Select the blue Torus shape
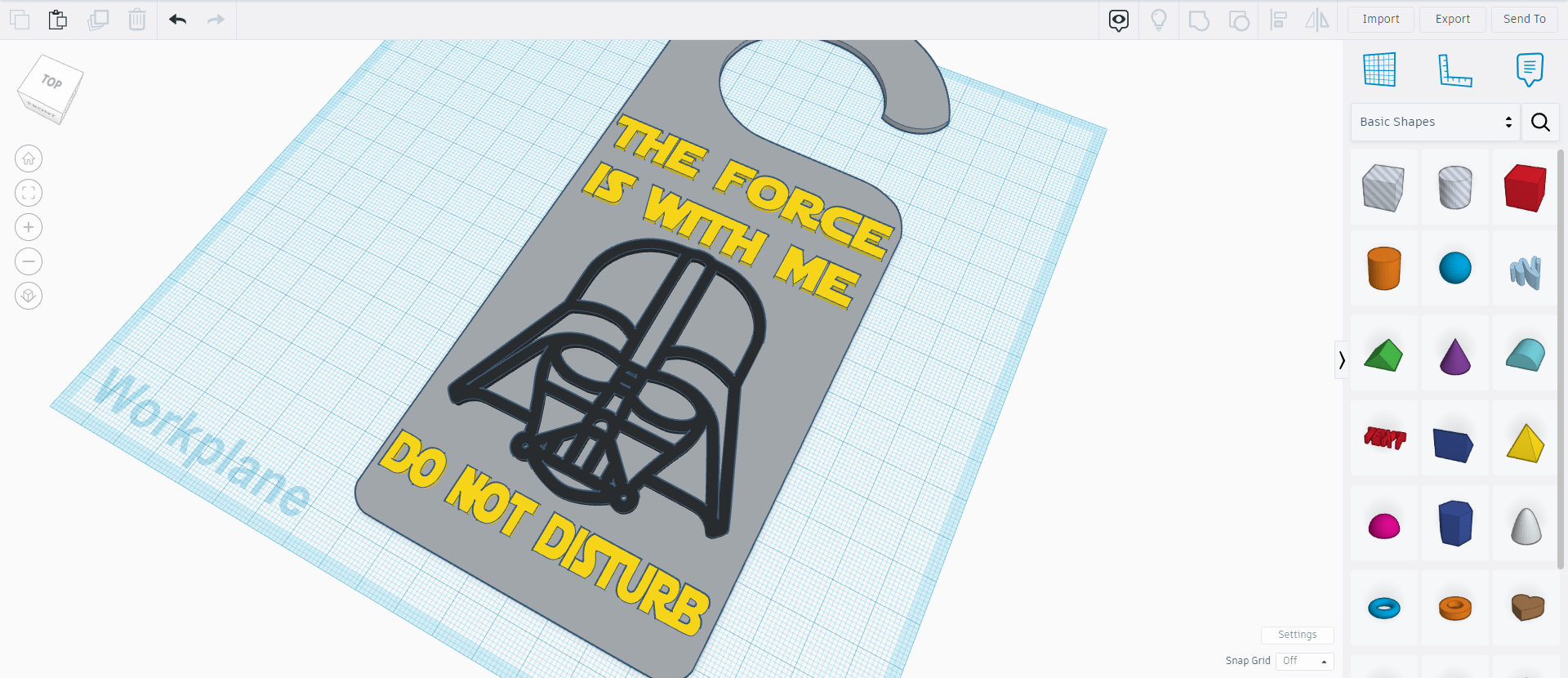The height and width of the screenshot is (678, 1568). [x=1383, y=608]
